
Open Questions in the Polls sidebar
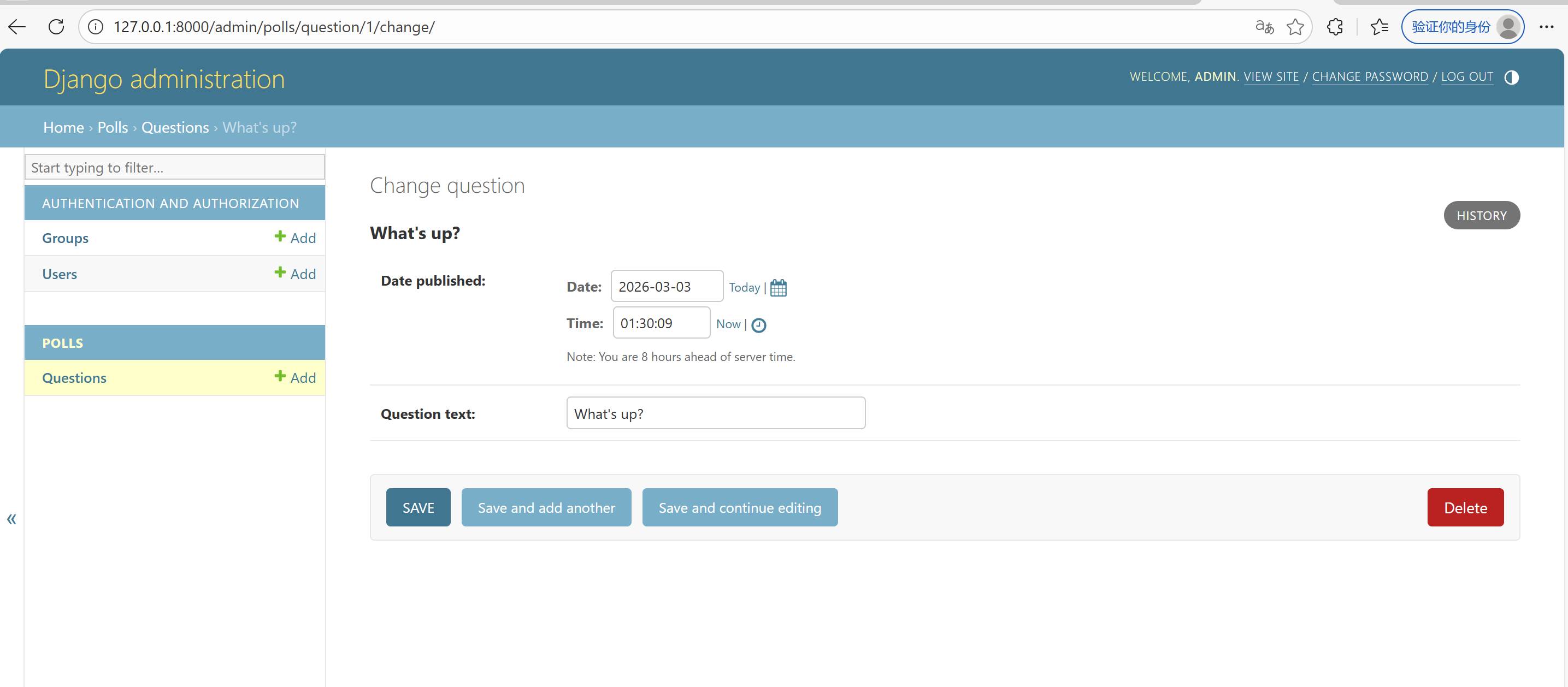pyautogui.click(x=74, y=378)
